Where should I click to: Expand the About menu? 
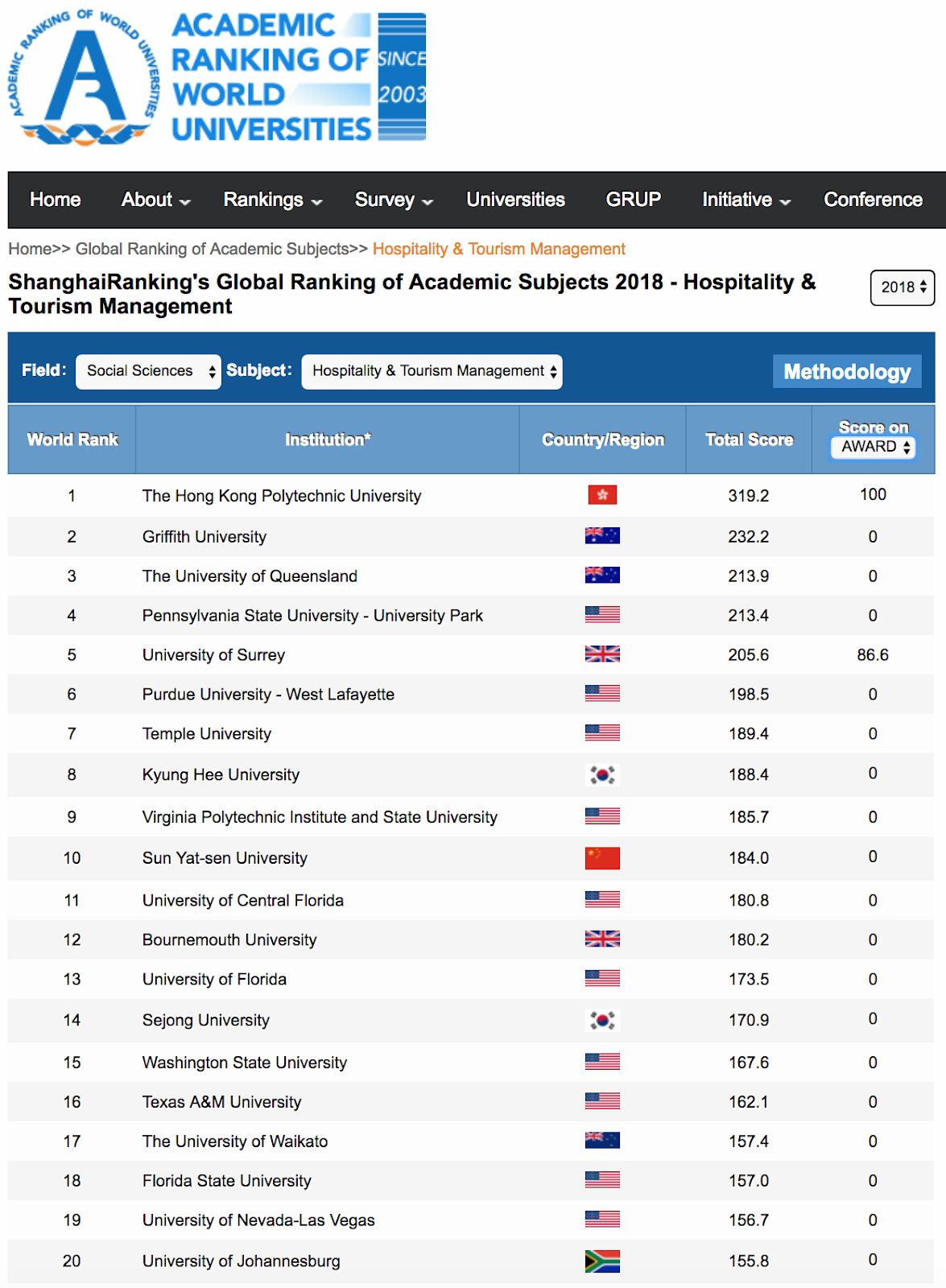click(x=155, y=200)
